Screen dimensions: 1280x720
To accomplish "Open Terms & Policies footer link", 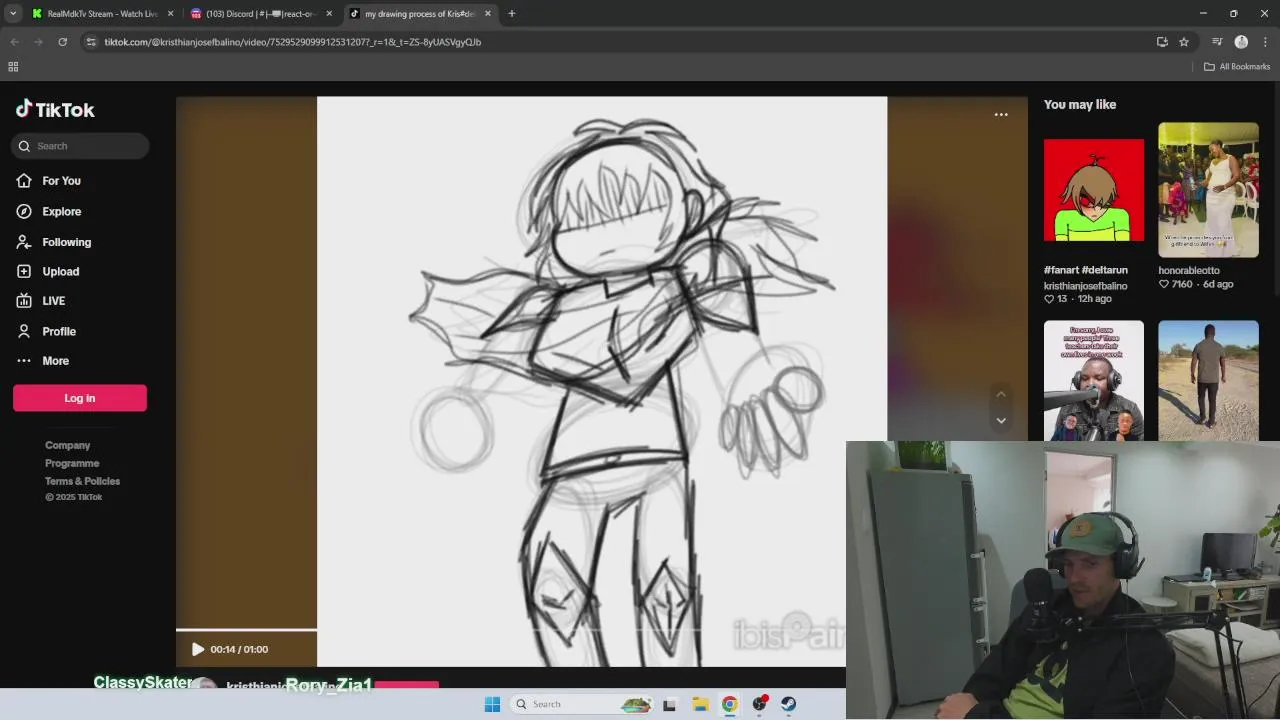I will pos(82,481).
